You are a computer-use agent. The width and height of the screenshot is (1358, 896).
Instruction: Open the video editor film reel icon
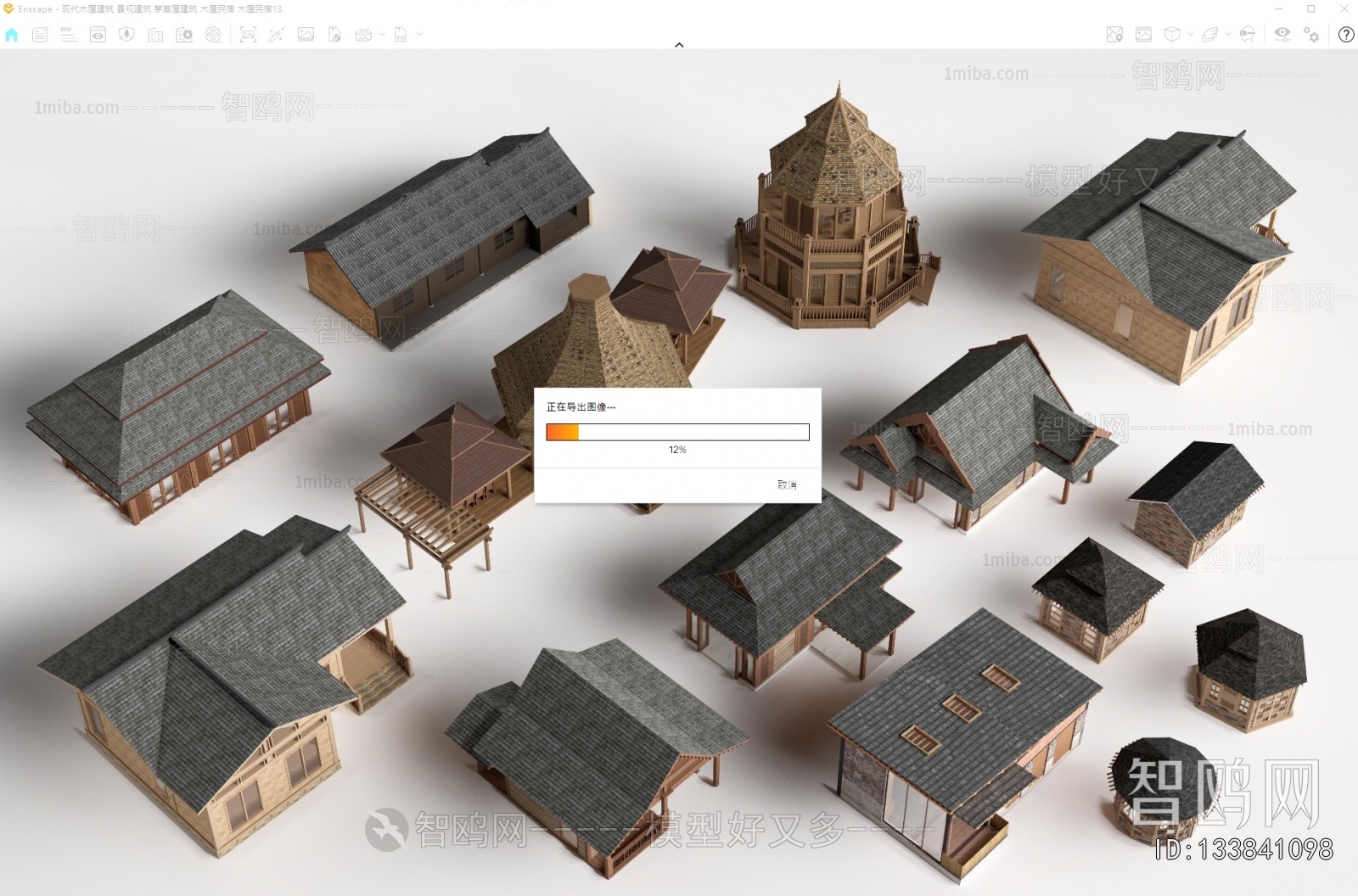pyautogui.click(x=213, y=35)
